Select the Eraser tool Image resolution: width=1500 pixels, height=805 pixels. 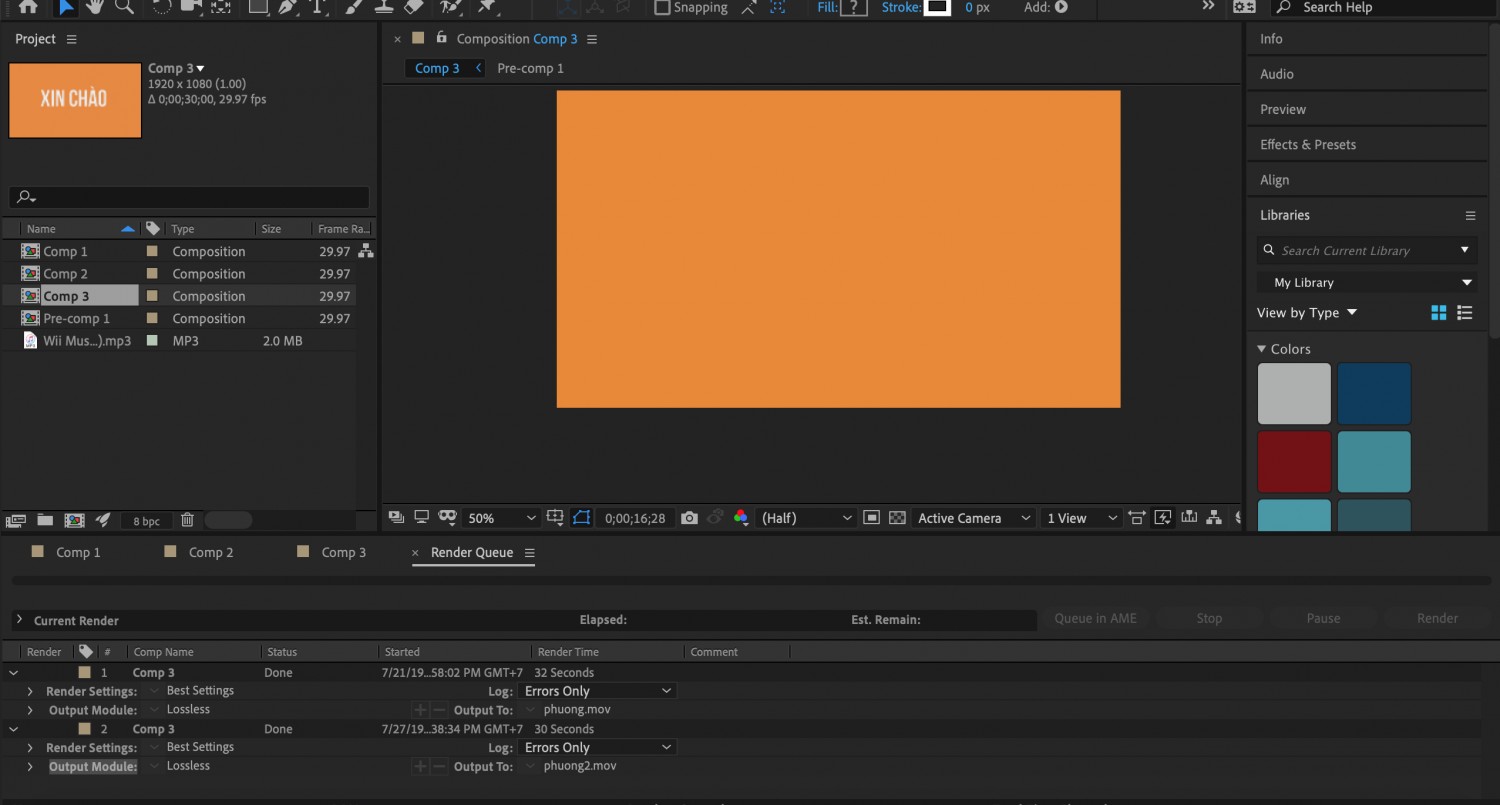coord(414,6)
